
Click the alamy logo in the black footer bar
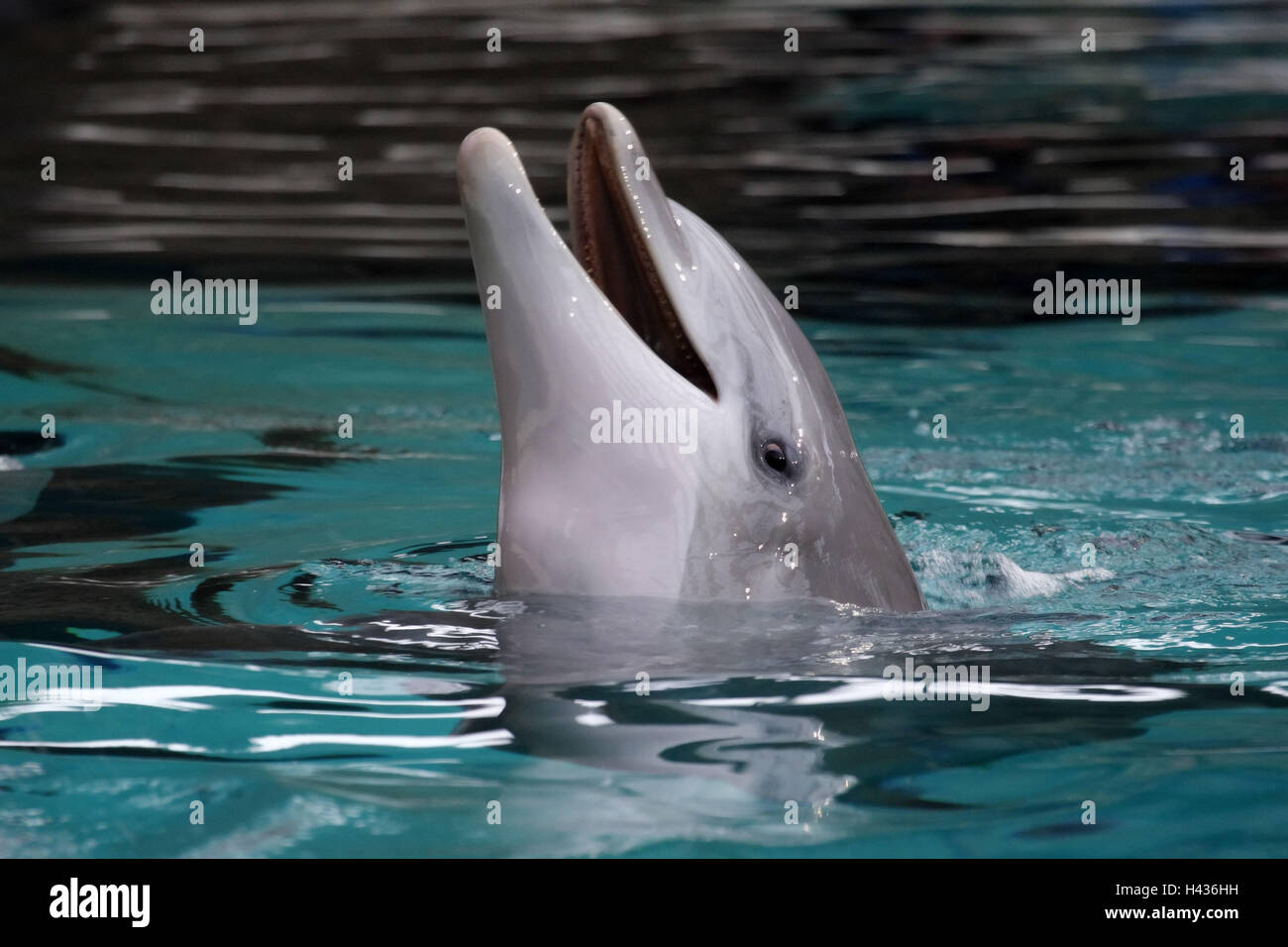[100, 902]
